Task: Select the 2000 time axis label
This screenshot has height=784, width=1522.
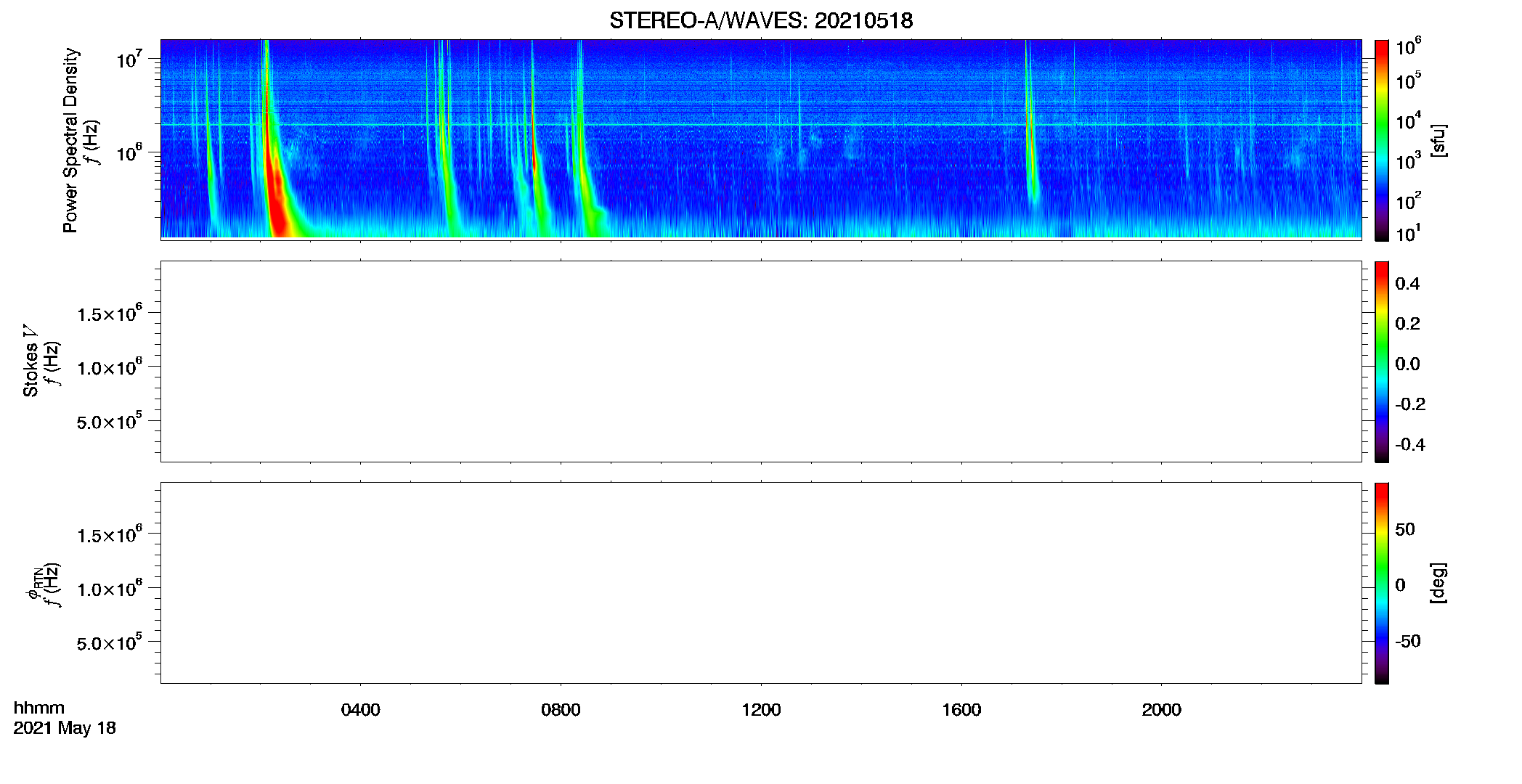Action: [1161, 710]
